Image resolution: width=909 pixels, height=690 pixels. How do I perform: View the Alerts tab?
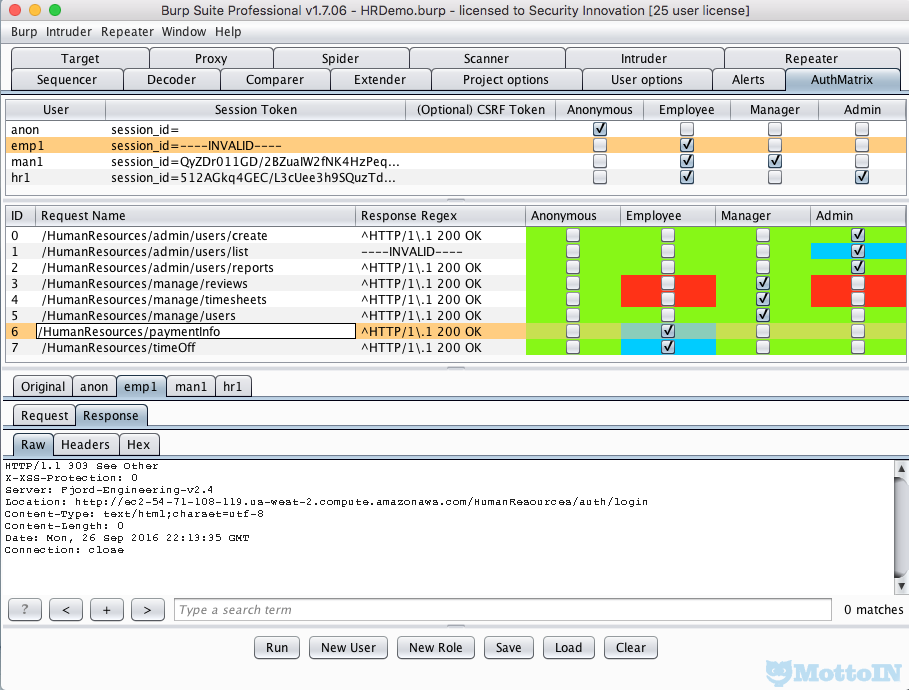coord(748,79)
